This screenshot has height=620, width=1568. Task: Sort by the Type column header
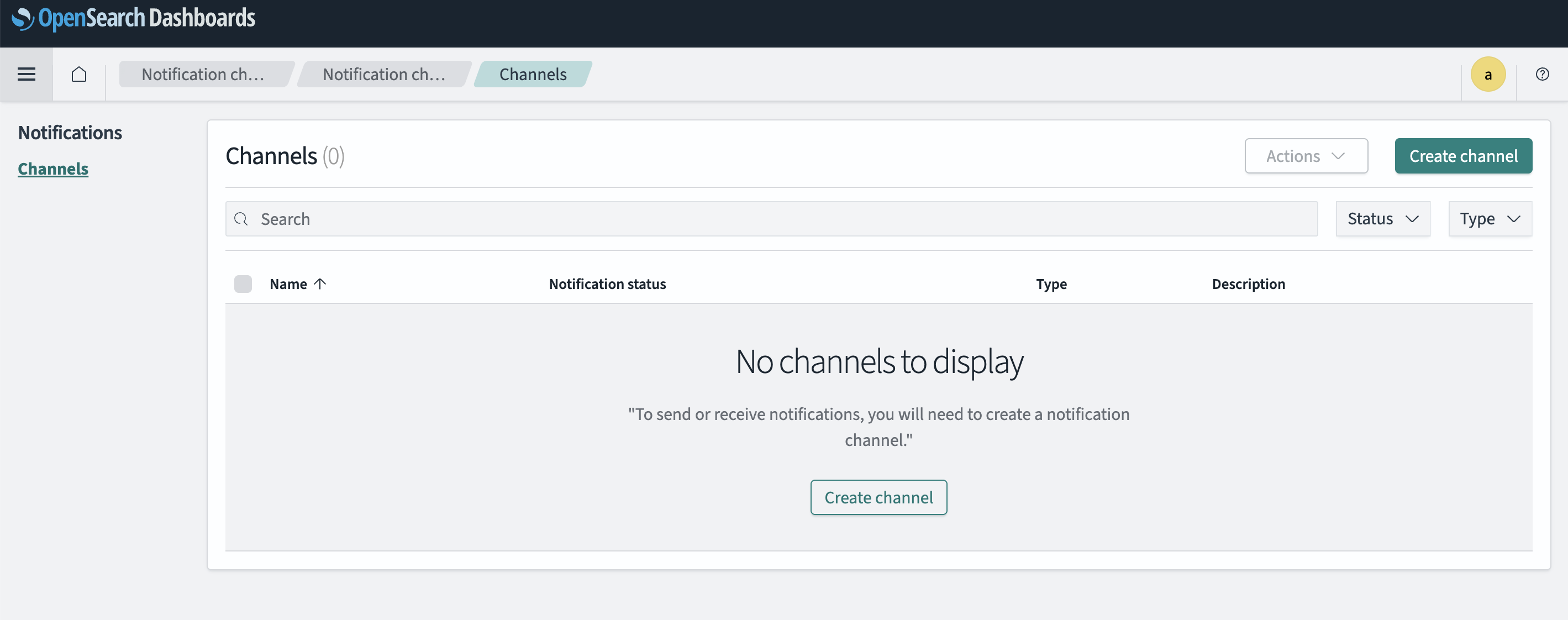(x=1051, y=284)
